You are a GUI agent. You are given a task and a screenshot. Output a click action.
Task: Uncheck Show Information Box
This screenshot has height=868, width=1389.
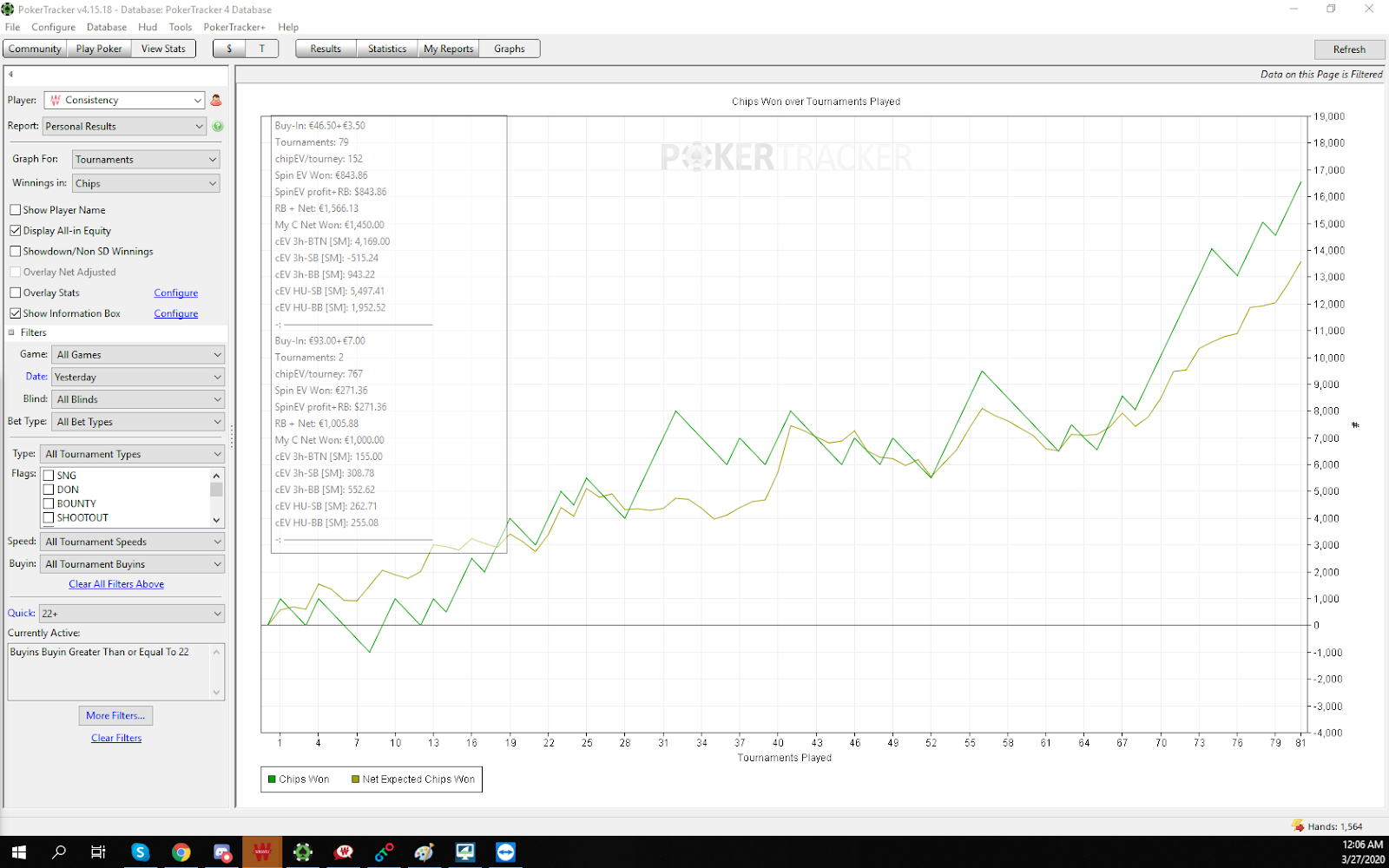tap(16, 313)
